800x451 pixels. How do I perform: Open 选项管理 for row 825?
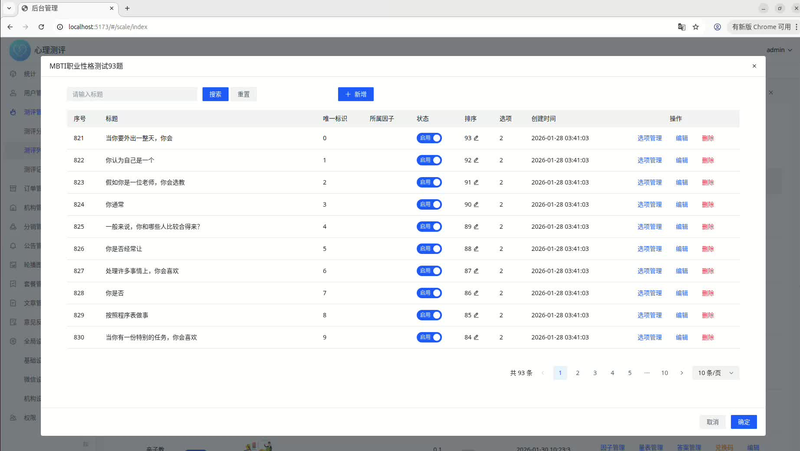pos(649,227)
